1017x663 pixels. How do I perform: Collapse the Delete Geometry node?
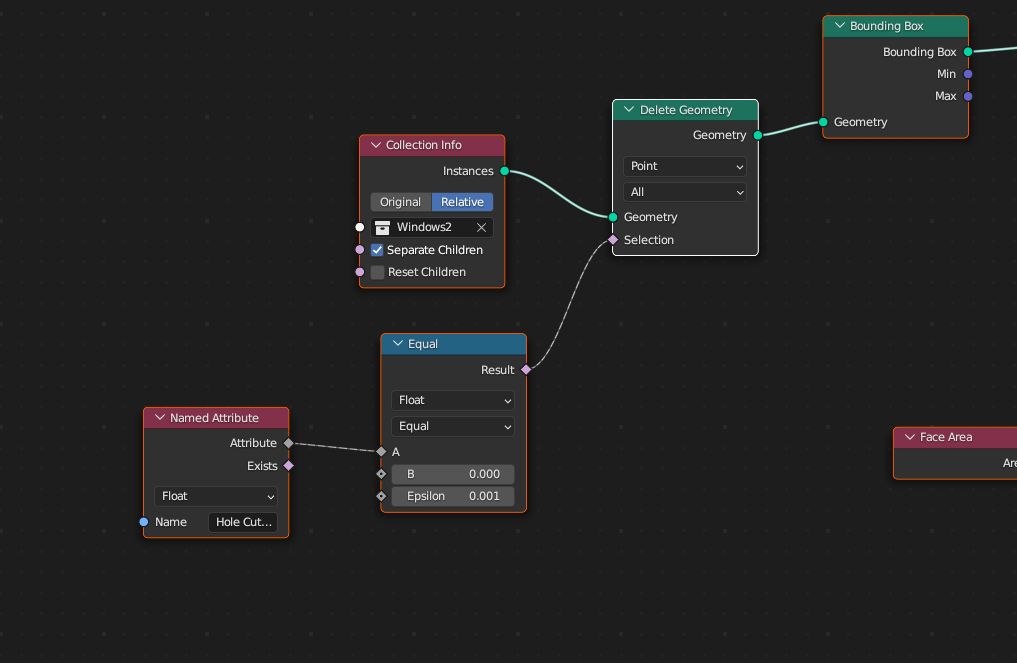628,110
